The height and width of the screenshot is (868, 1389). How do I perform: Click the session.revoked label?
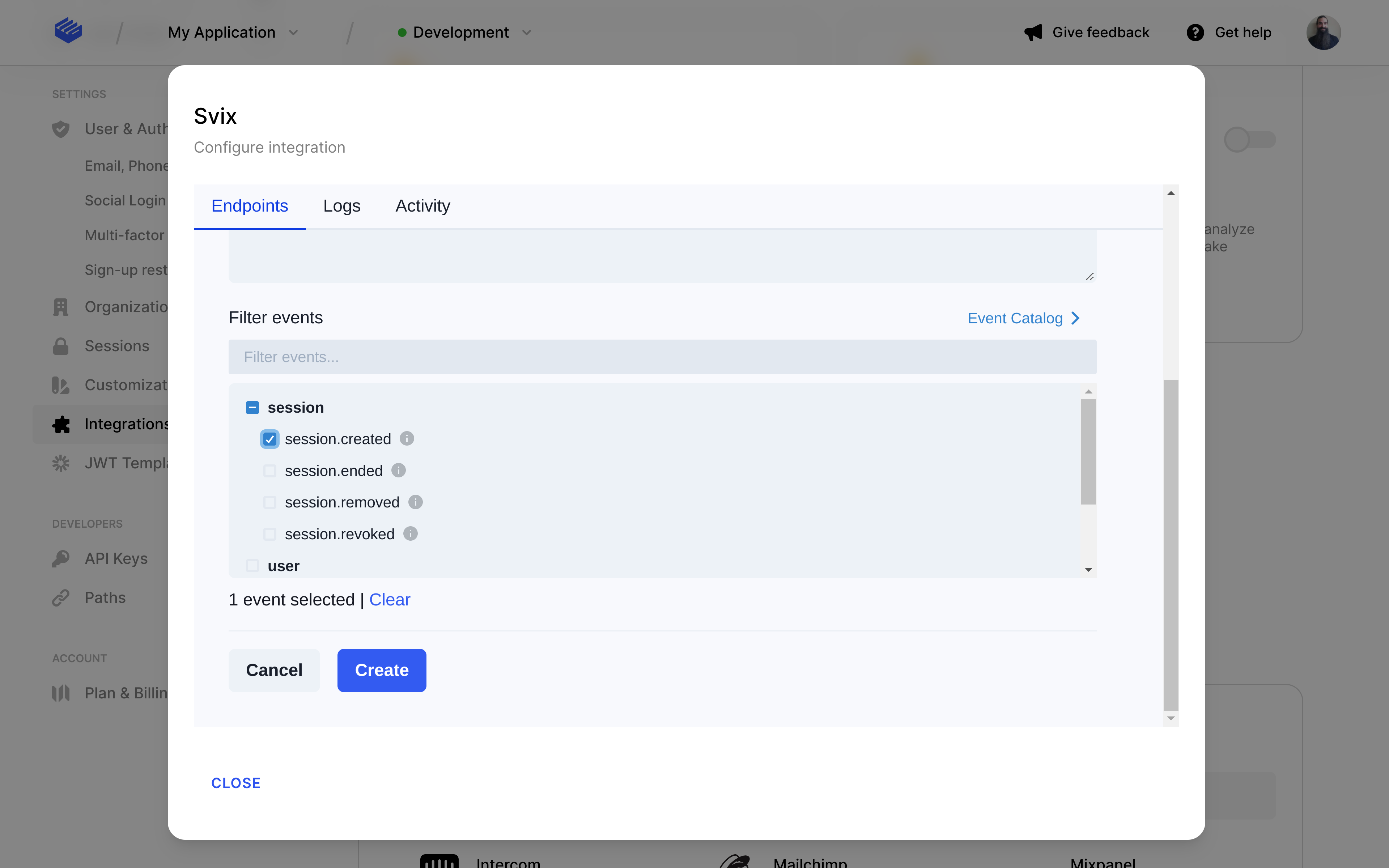tap(339, 534)
